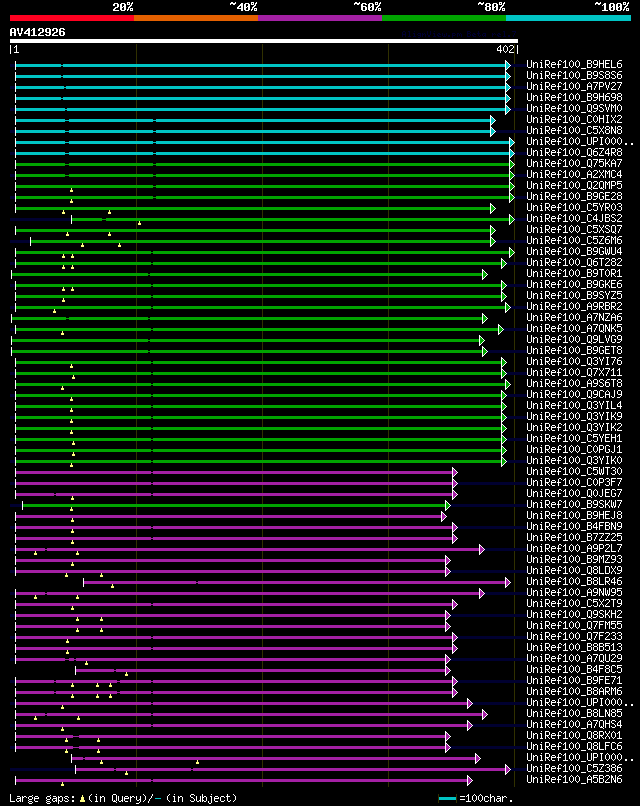The image size is (640, 806).
Task: Click the orange ~40% identity color segment
Action: [x=196, y=18]
